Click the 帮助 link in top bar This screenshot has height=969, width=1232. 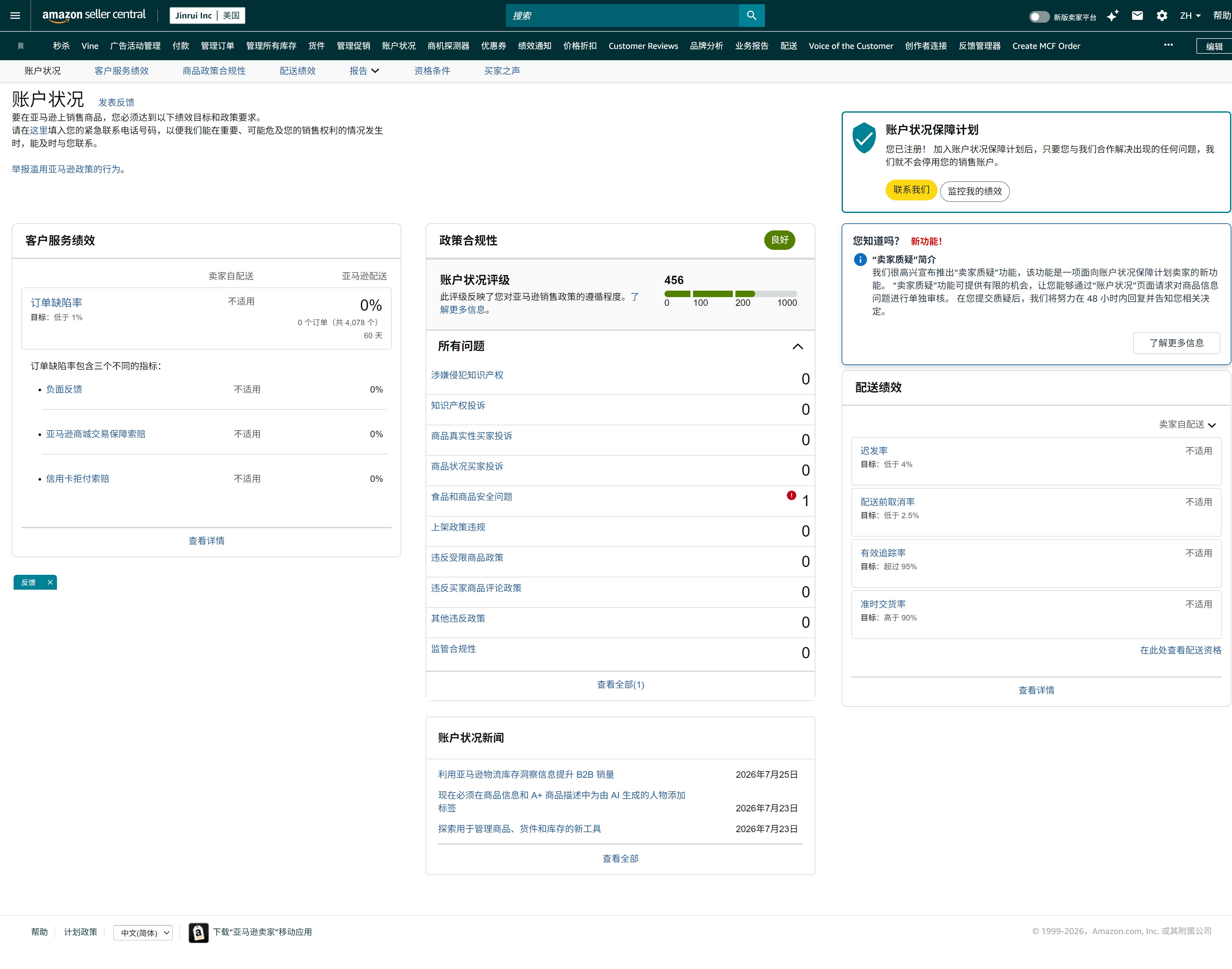[1222, 16]
